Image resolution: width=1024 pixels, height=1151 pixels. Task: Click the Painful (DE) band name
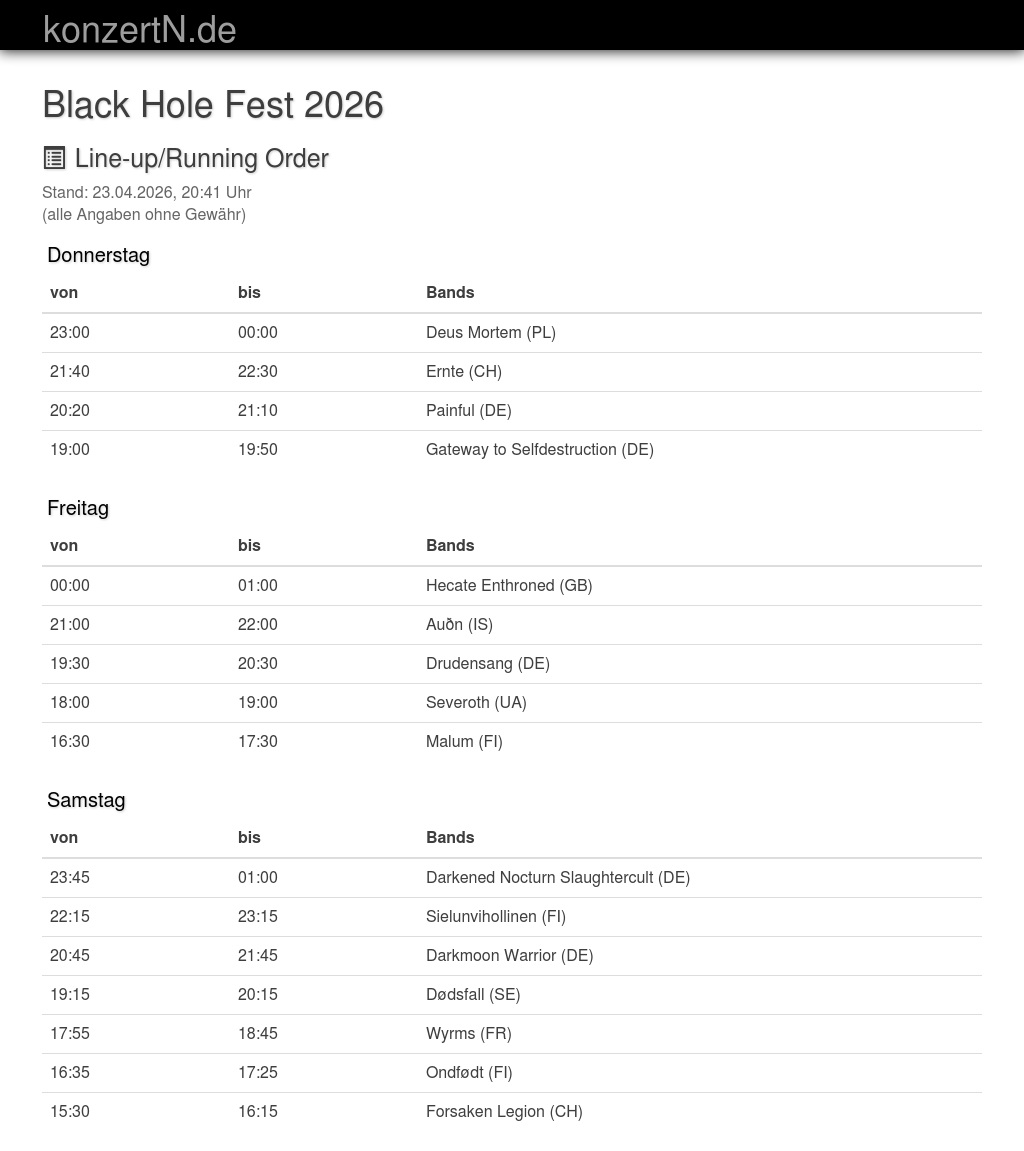(468, 410)
